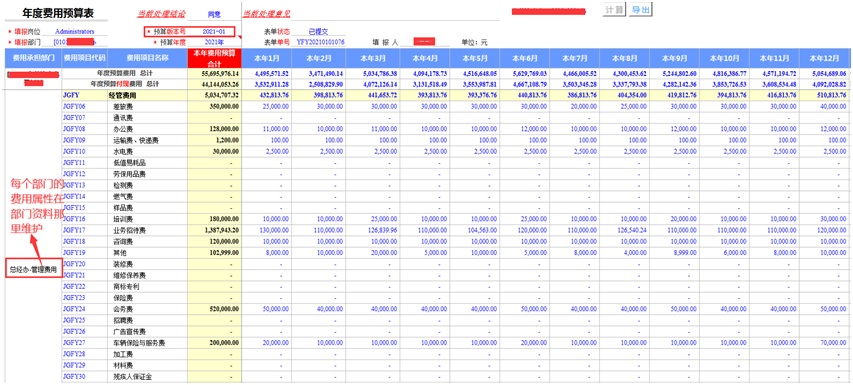Click the red 本年费用预算合计 header
Screen dimensions: 853x385
214,58
